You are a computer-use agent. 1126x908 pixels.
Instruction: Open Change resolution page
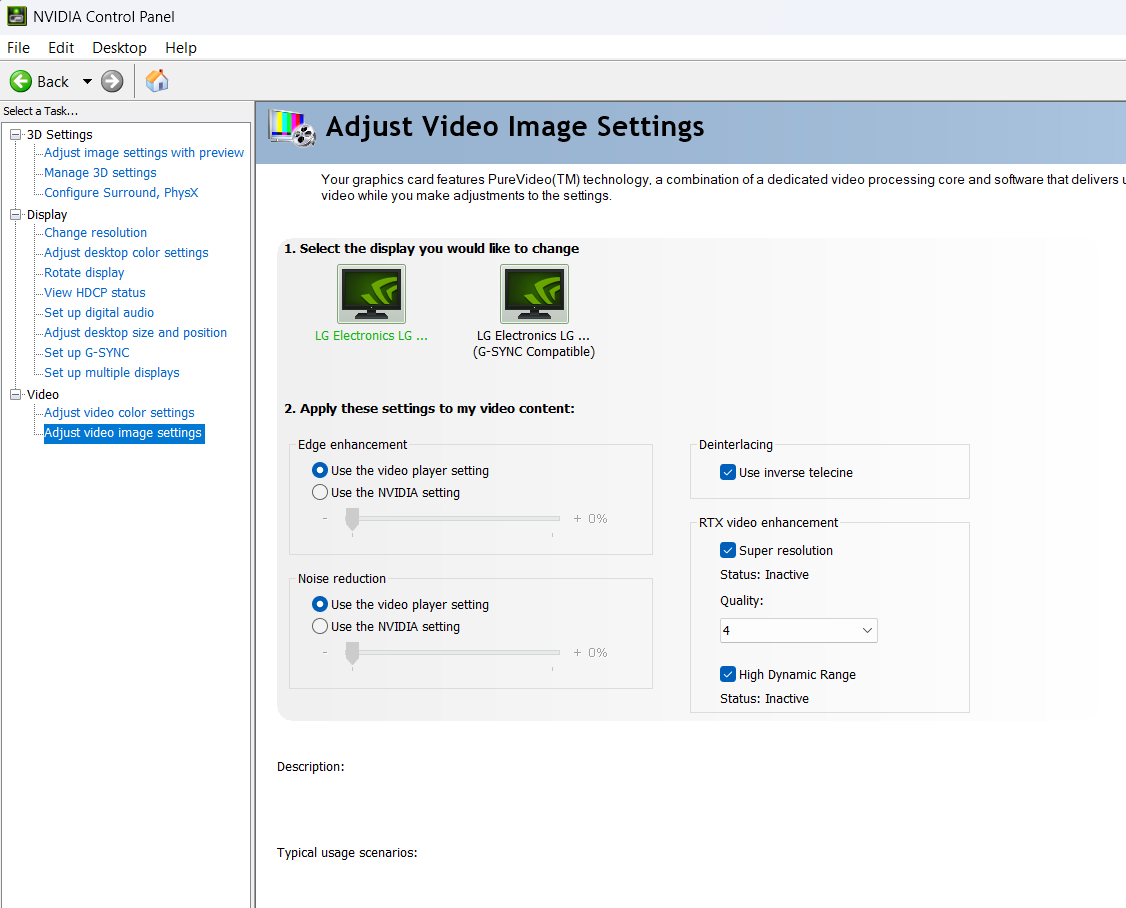(x=96, y=233)
